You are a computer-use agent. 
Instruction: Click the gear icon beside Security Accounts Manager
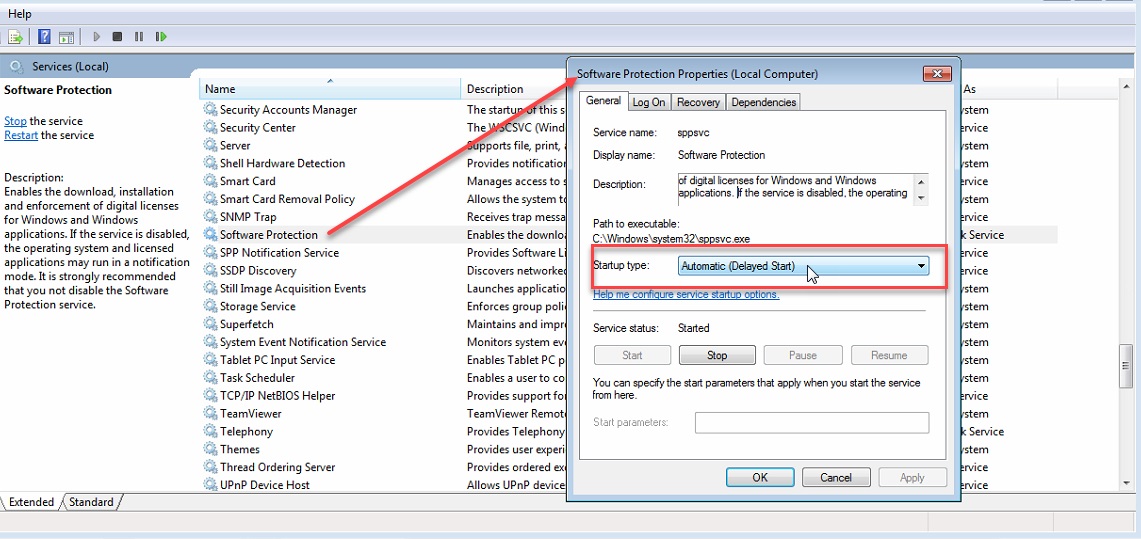210,110
